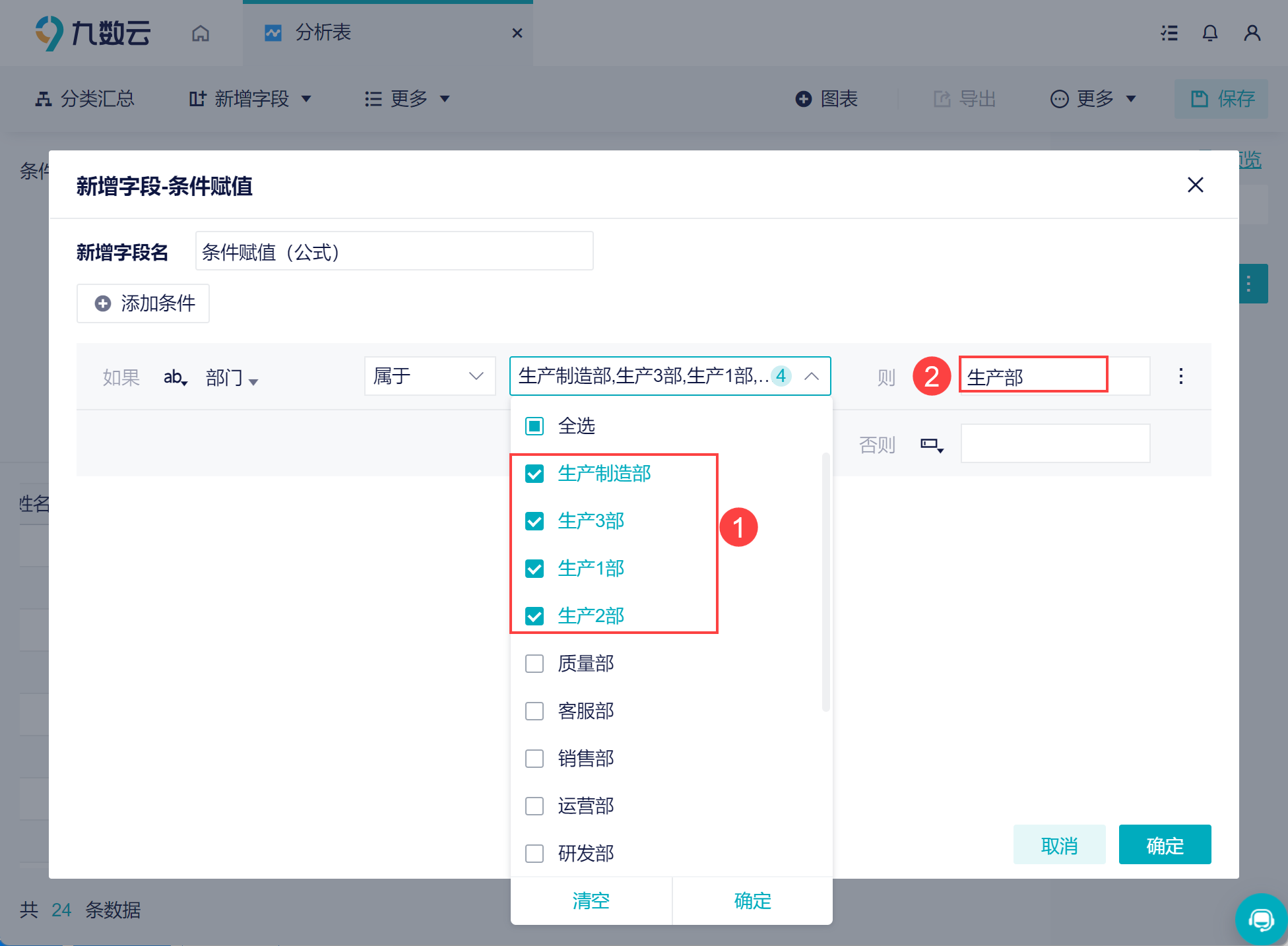Viewport: 1288px width, 946px height.
Task: Open the user account icon
Action: [x=1252, y=33]
